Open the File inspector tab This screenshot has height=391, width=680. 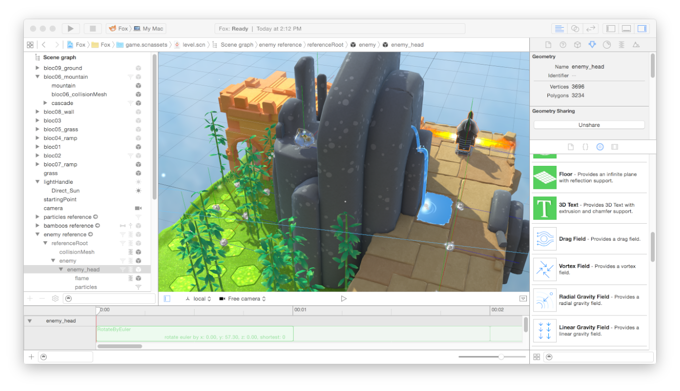(548, 45)
